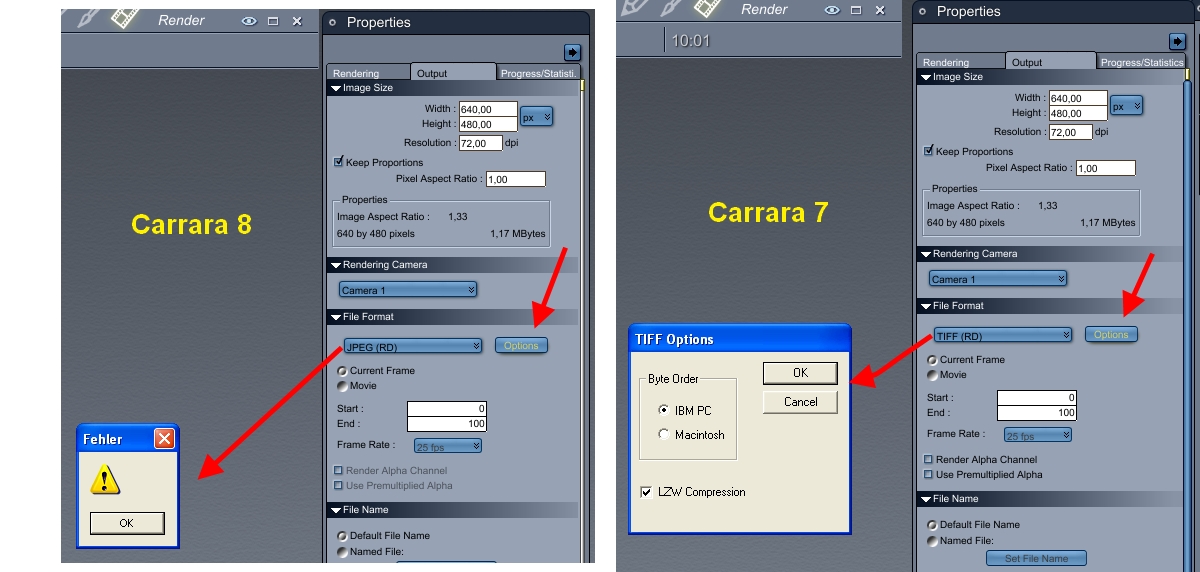Select Current Frame radio in Carrara 8
1200x572 pixels.
343,371
